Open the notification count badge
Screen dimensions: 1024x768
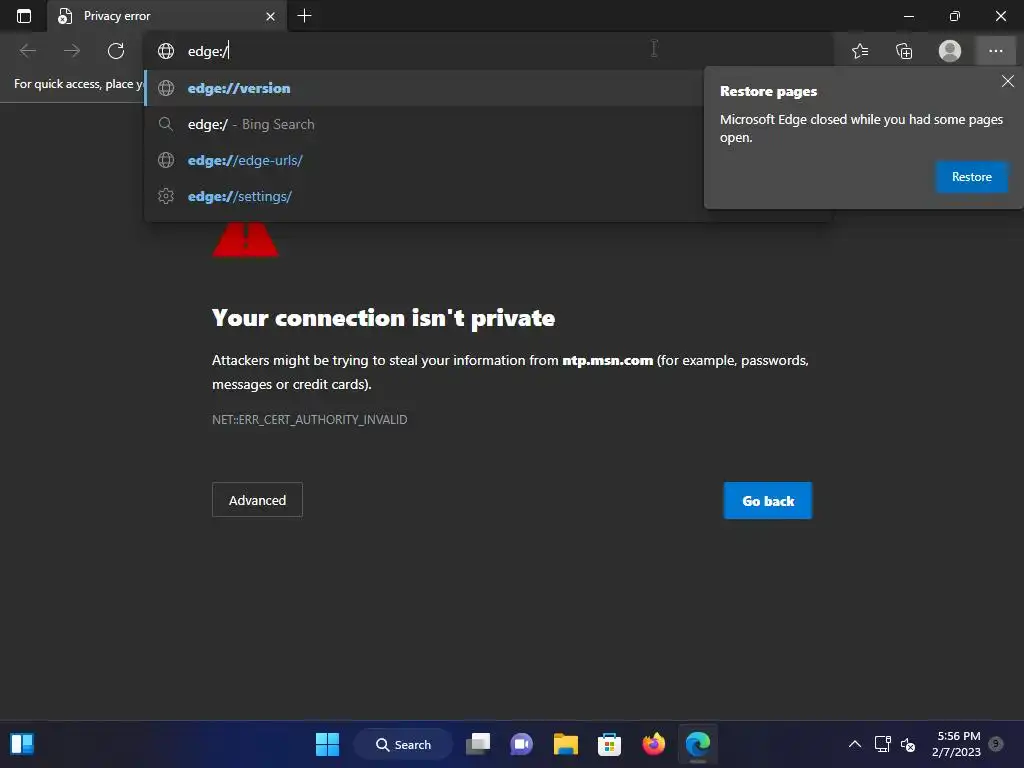click(996, 743)
